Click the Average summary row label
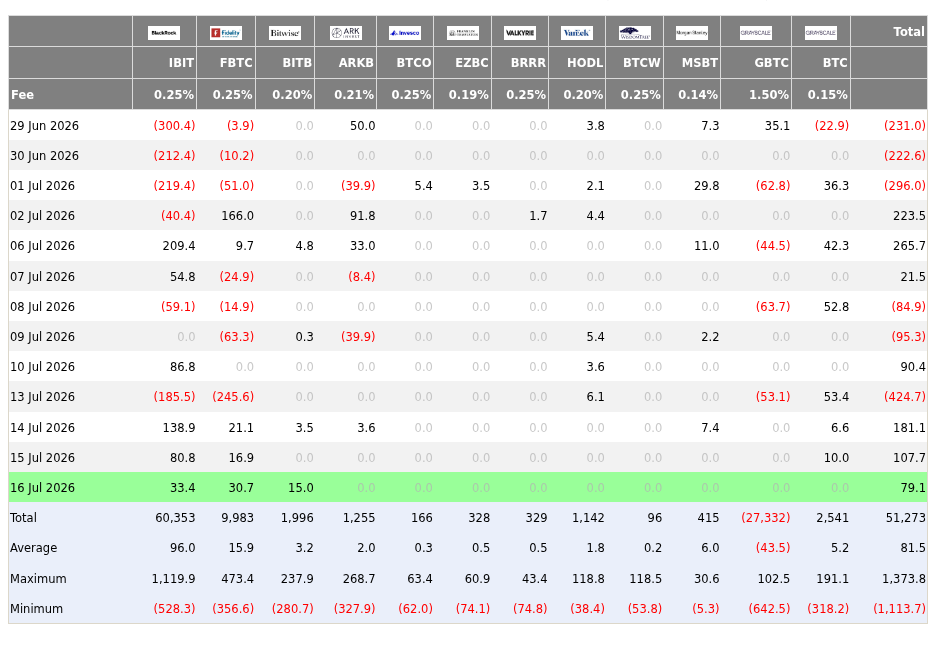 [x=34, y=548]
